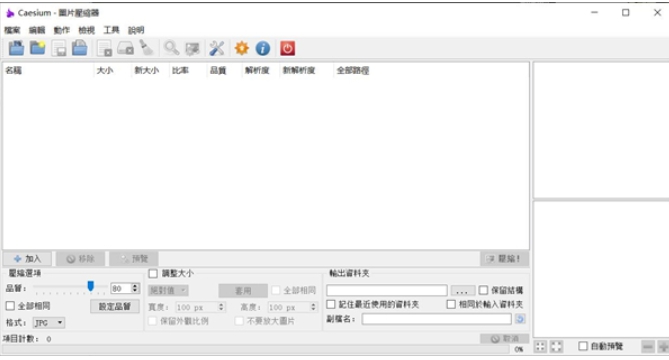The height and width of the screenshot is (360, 669).
Task: Click the red power Exit icon
Action: [x=288, y=48]
